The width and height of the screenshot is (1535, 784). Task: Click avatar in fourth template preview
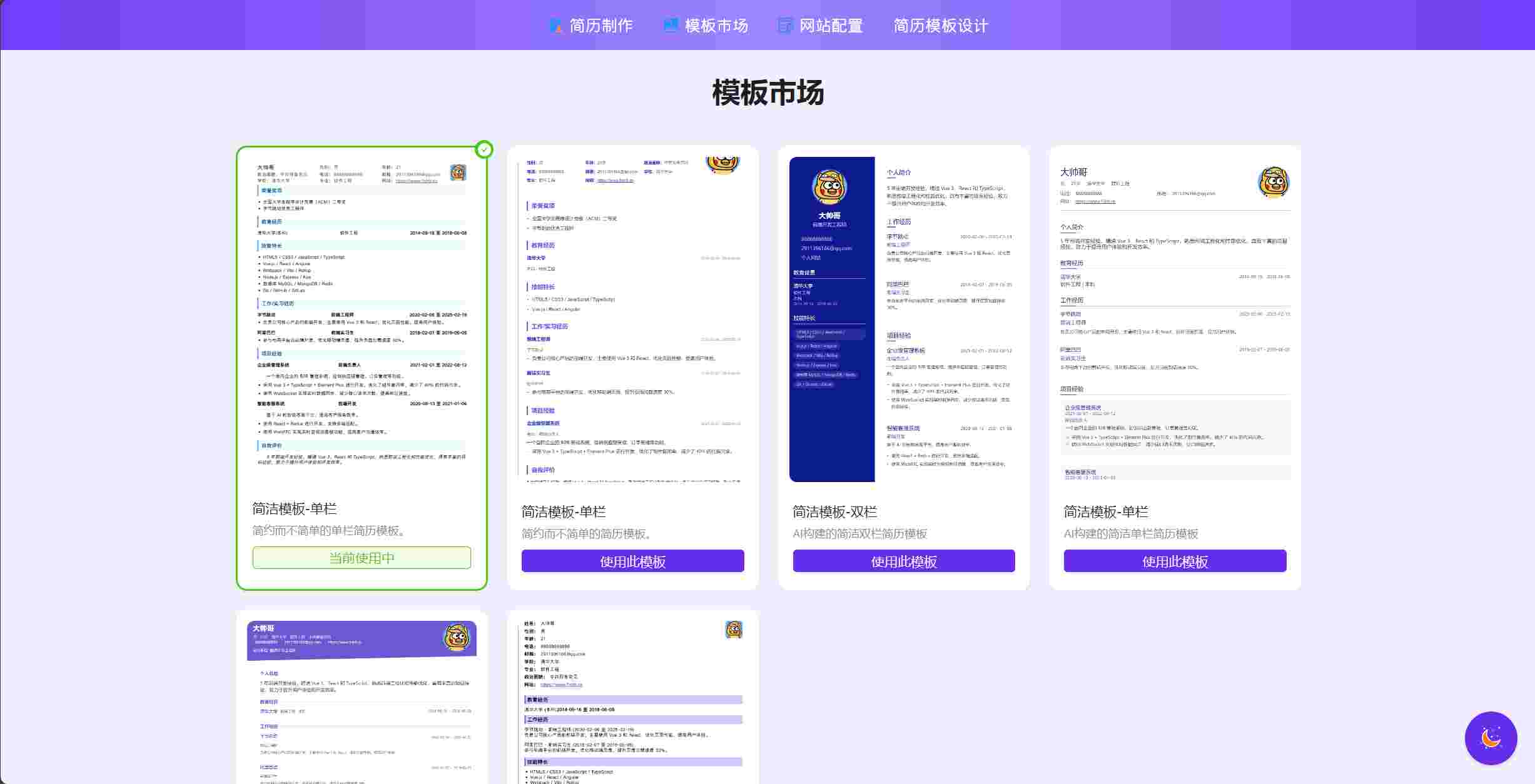coord(1274,183)
